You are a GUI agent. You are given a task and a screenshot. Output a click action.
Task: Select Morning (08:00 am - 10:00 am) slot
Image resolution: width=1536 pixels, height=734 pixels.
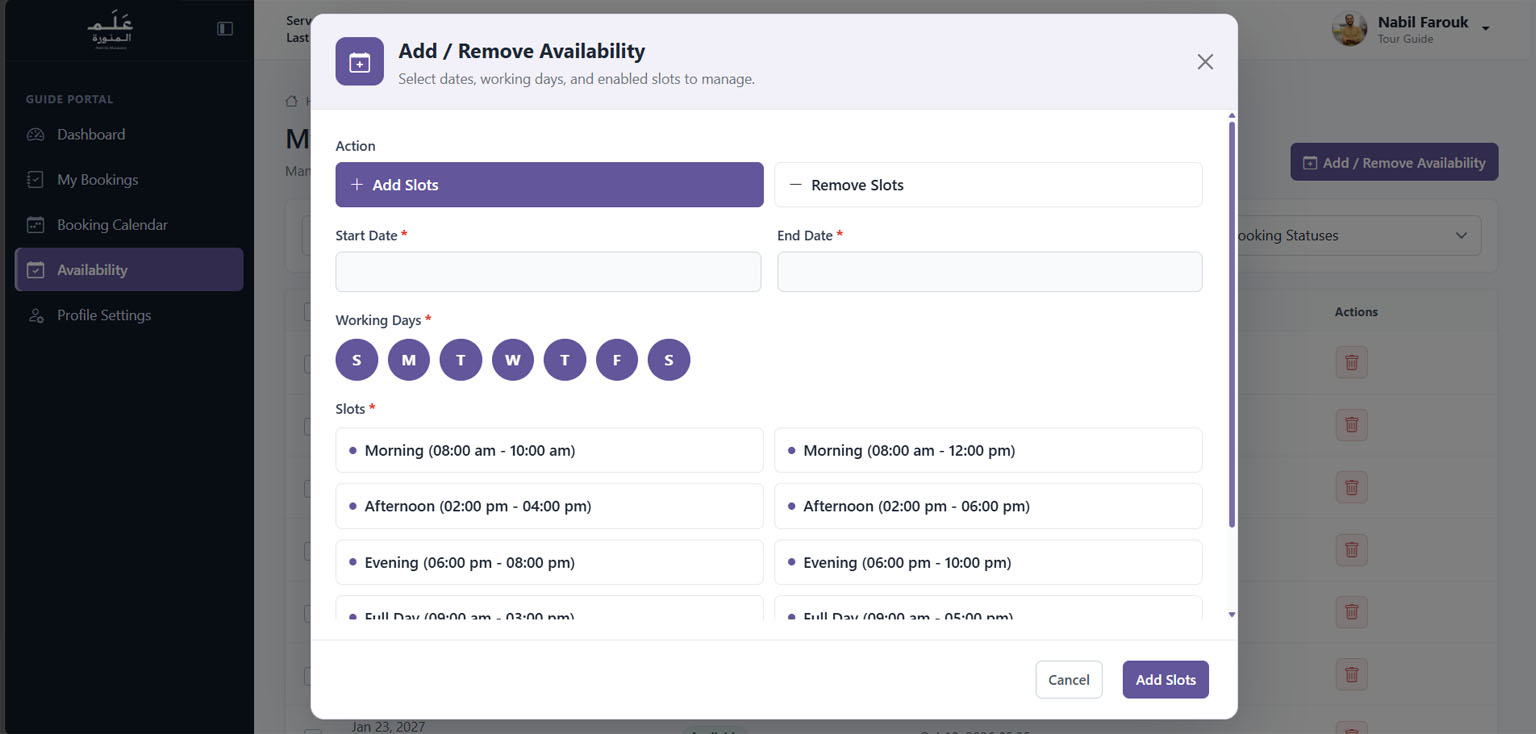pyautogui.click(x=549, y=451)
